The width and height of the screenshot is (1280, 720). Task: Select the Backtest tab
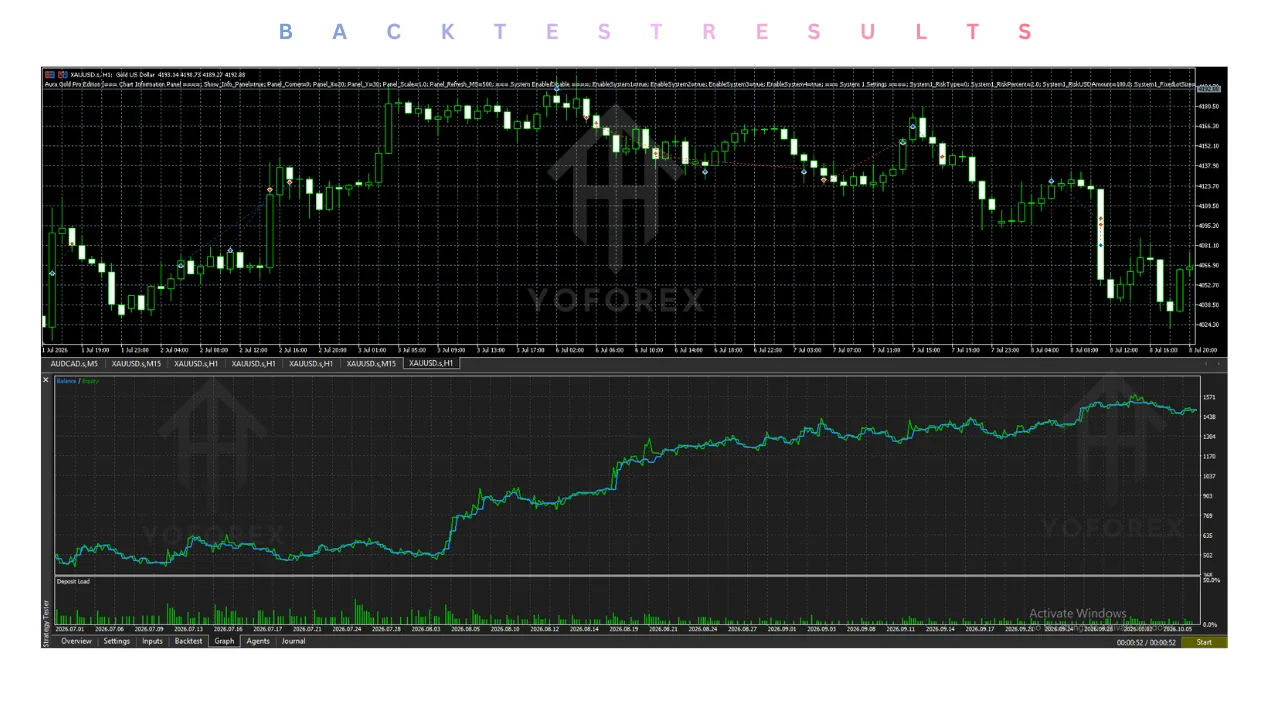pos(188,641)
